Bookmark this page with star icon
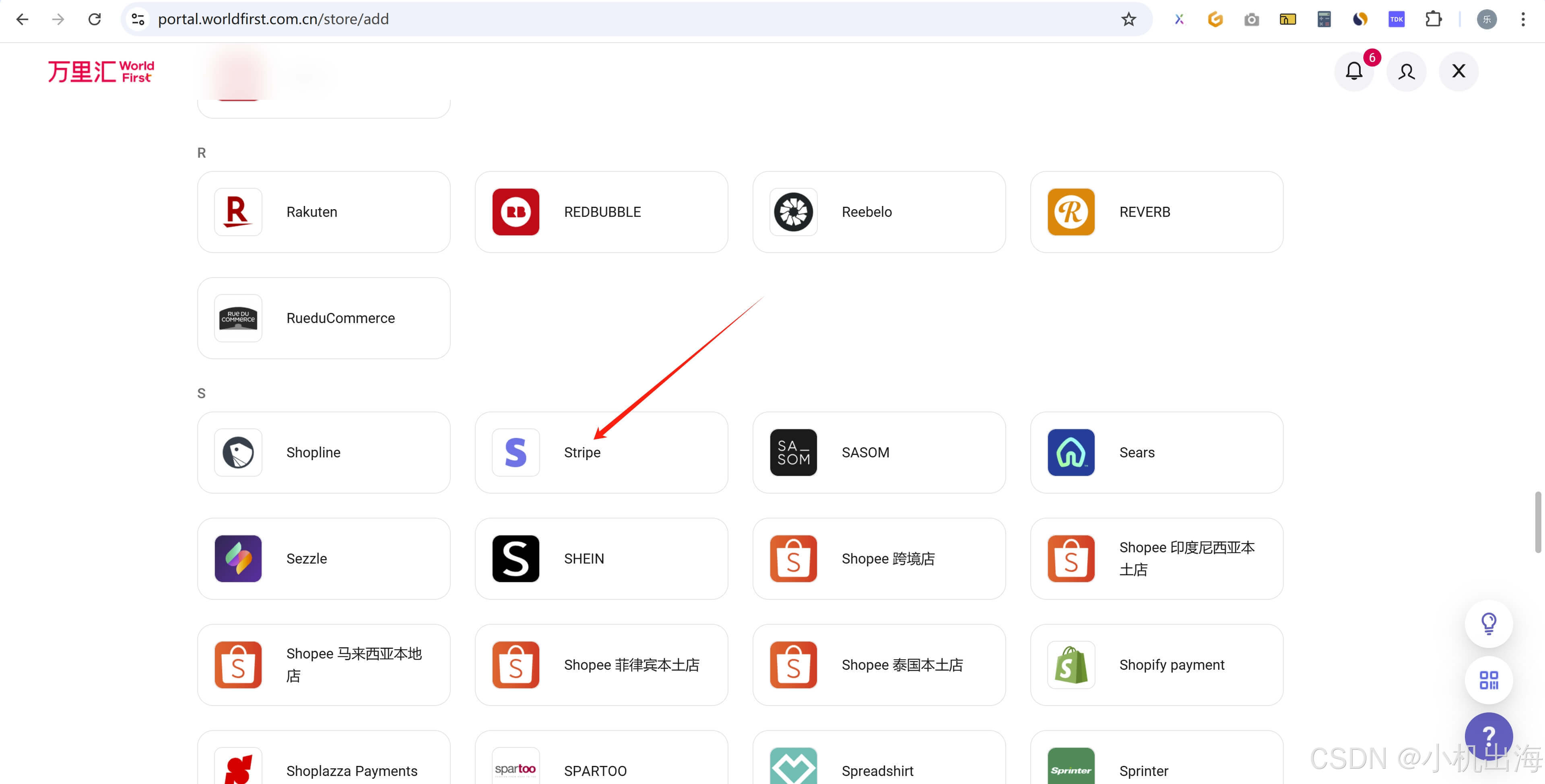 pos(1128,19)
